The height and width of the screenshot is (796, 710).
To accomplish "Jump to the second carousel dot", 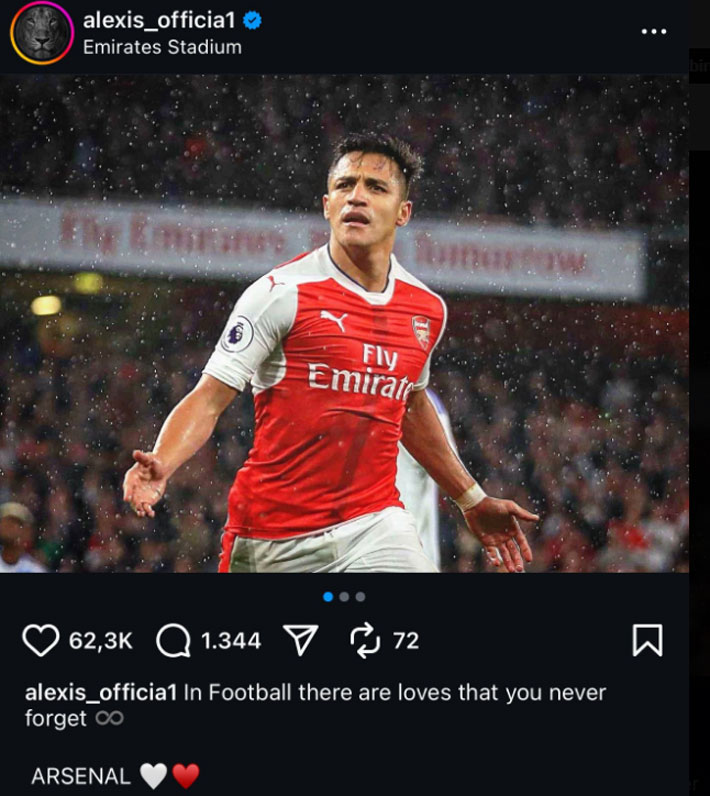I will pyautogui.click(x=344, y=596).
